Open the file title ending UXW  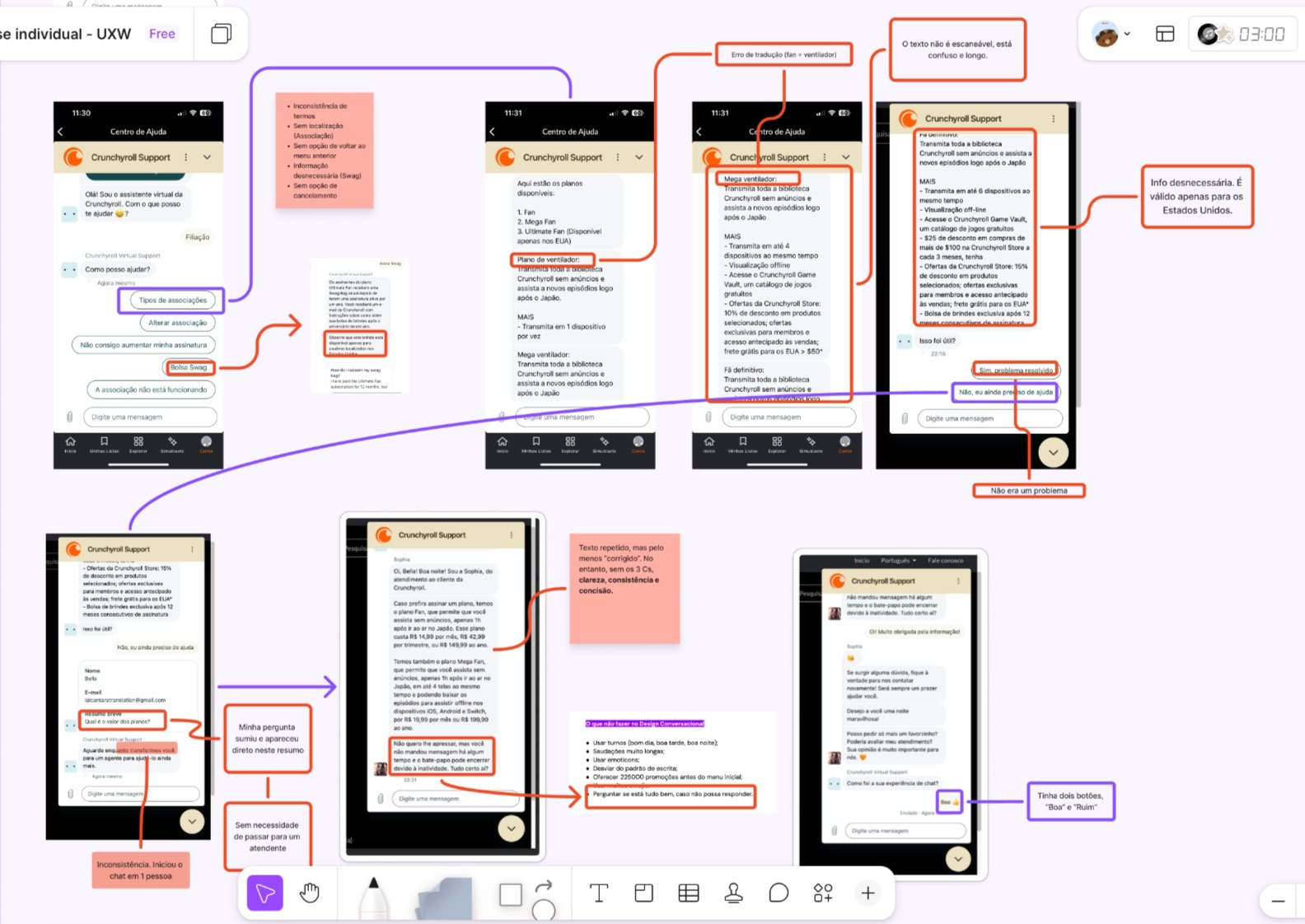pyautogui.click(x=66, y=34)
